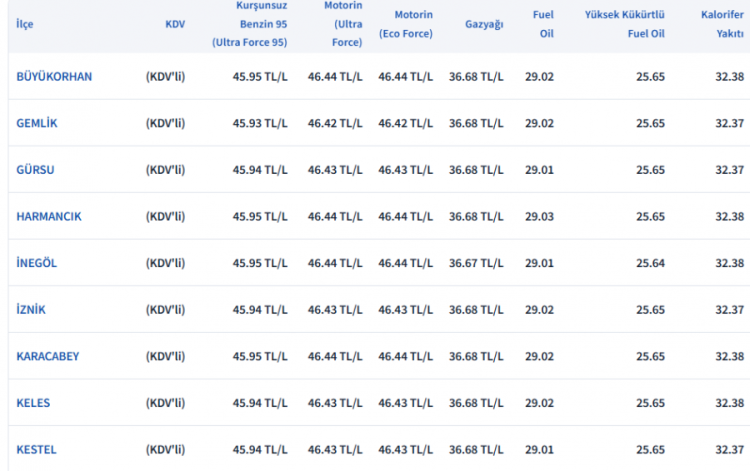Open the BÜYÜKORHAN district link

[x=54, y=76]
